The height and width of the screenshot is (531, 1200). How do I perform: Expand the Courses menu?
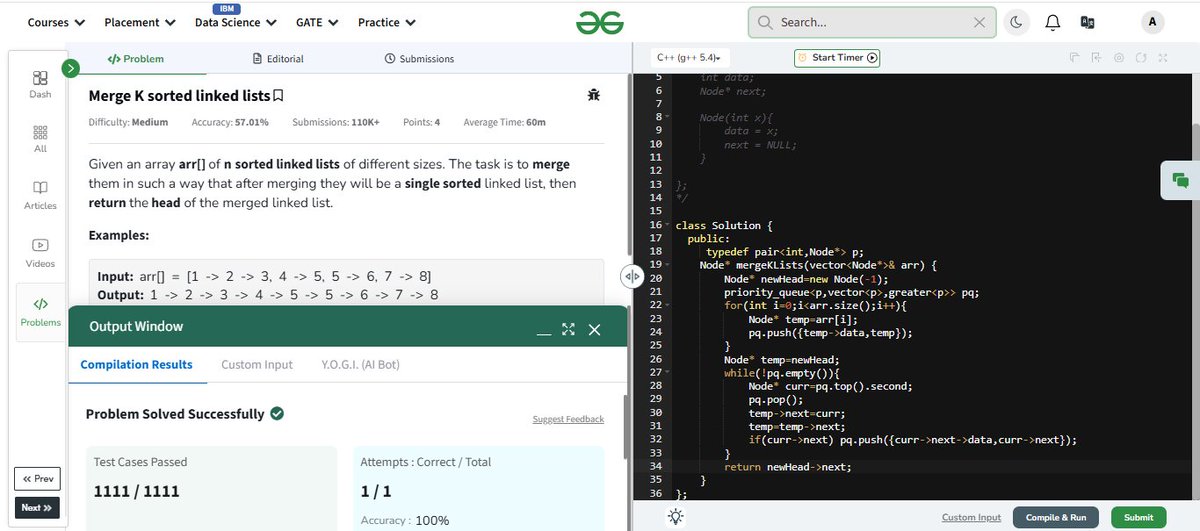[x=56, y=22]
